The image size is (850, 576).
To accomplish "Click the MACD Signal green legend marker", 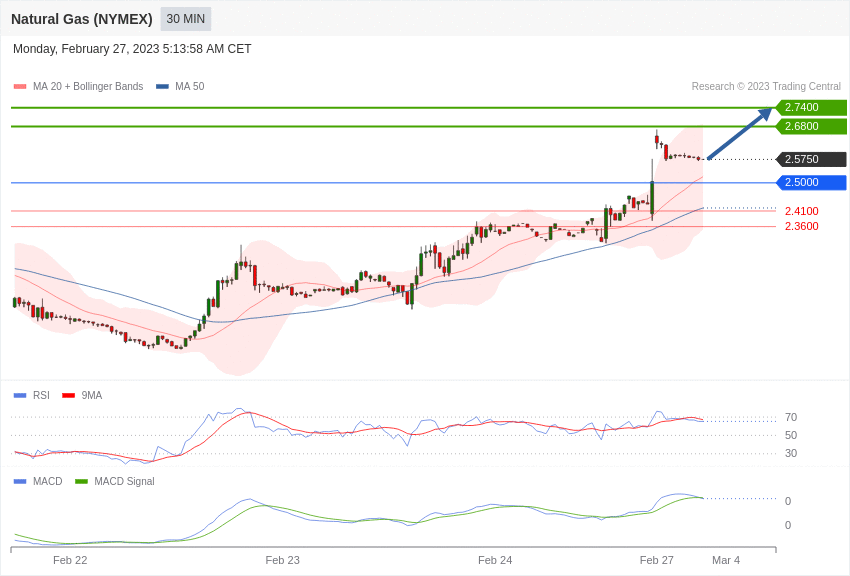I will (81, 481).
